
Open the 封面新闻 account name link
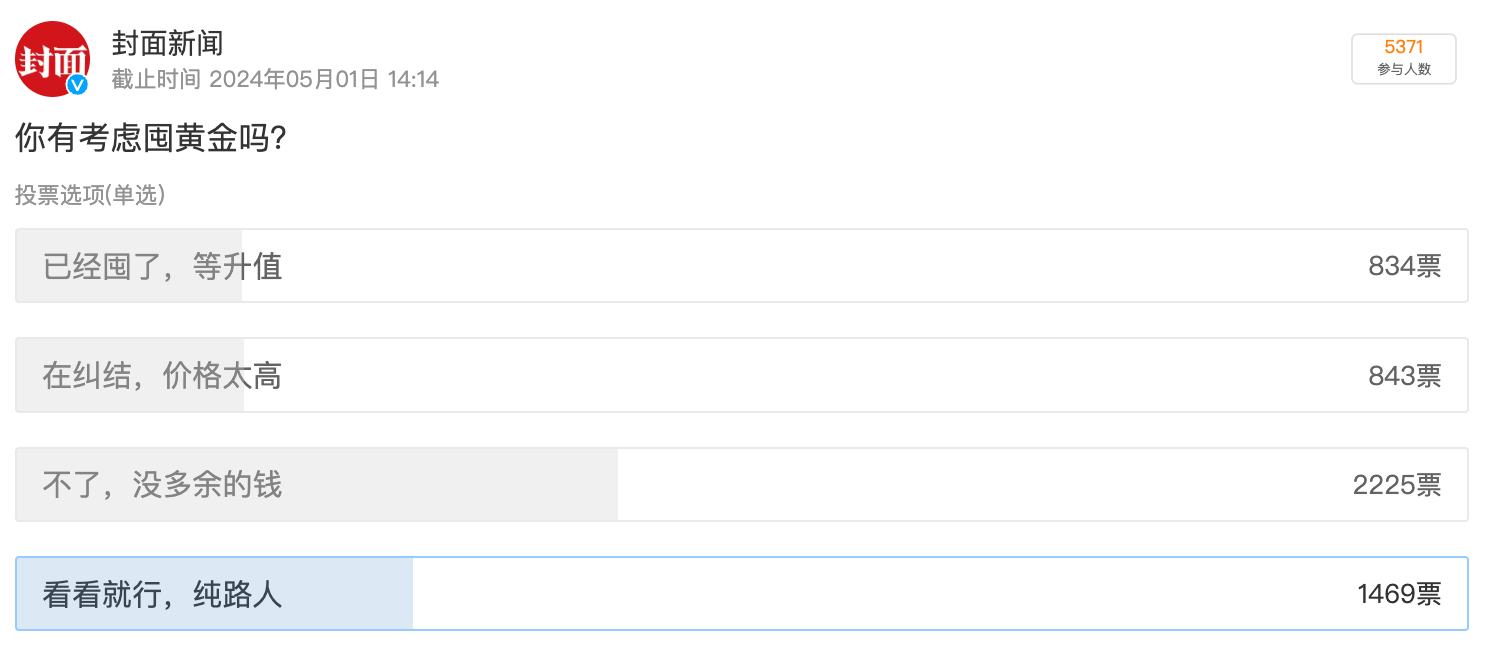pos(167,44)
